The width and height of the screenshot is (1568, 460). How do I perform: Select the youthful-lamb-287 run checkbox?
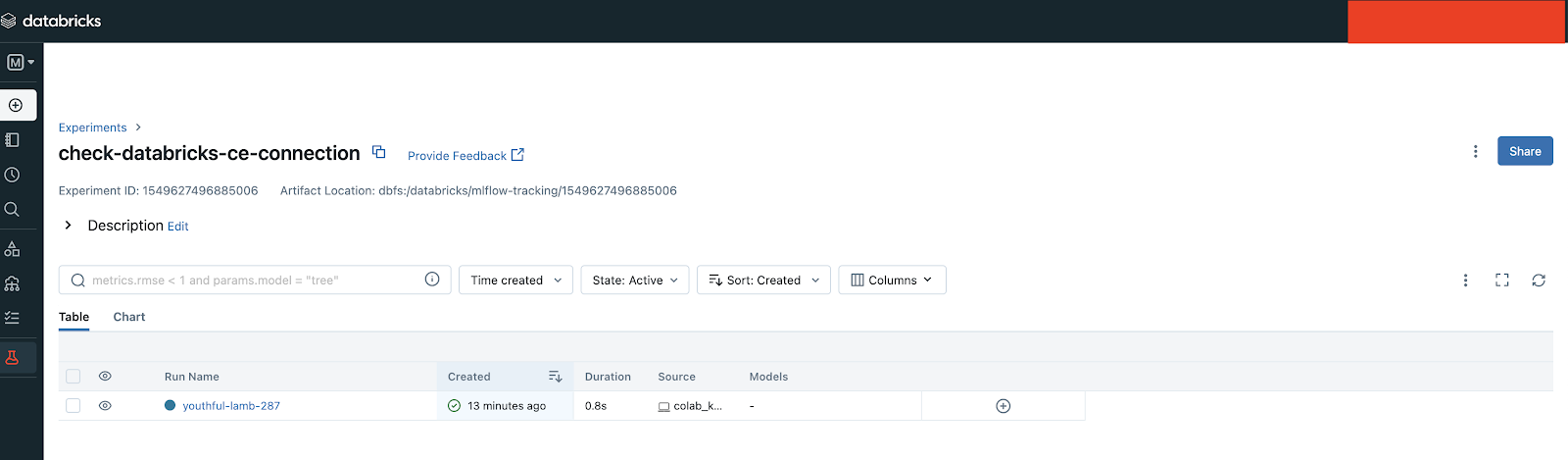click(73, 406)
